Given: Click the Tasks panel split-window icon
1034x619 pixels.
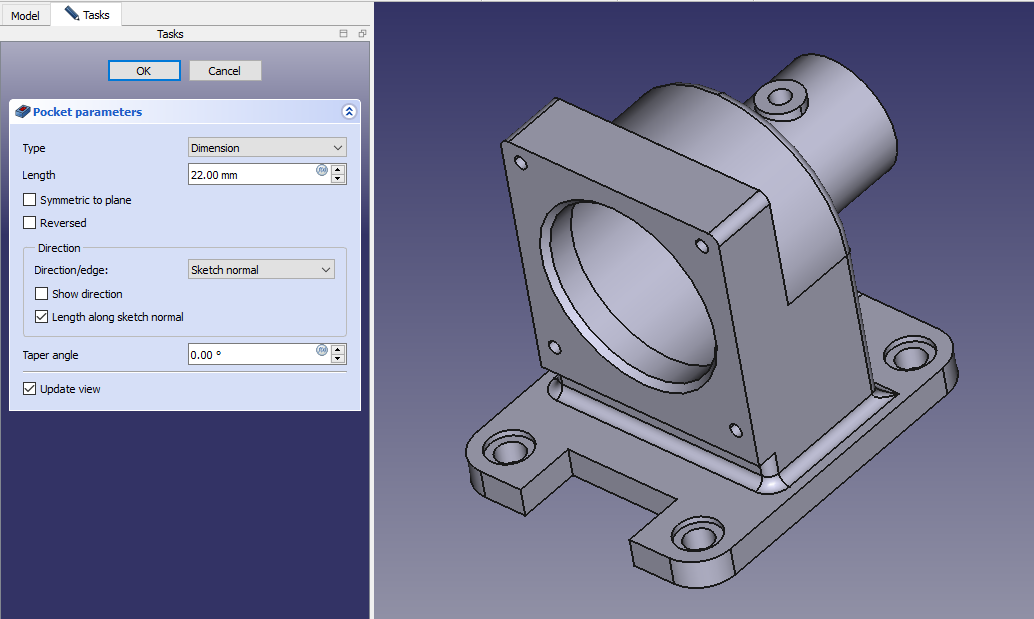Looking at the screenshot, I should coord(344,34).
